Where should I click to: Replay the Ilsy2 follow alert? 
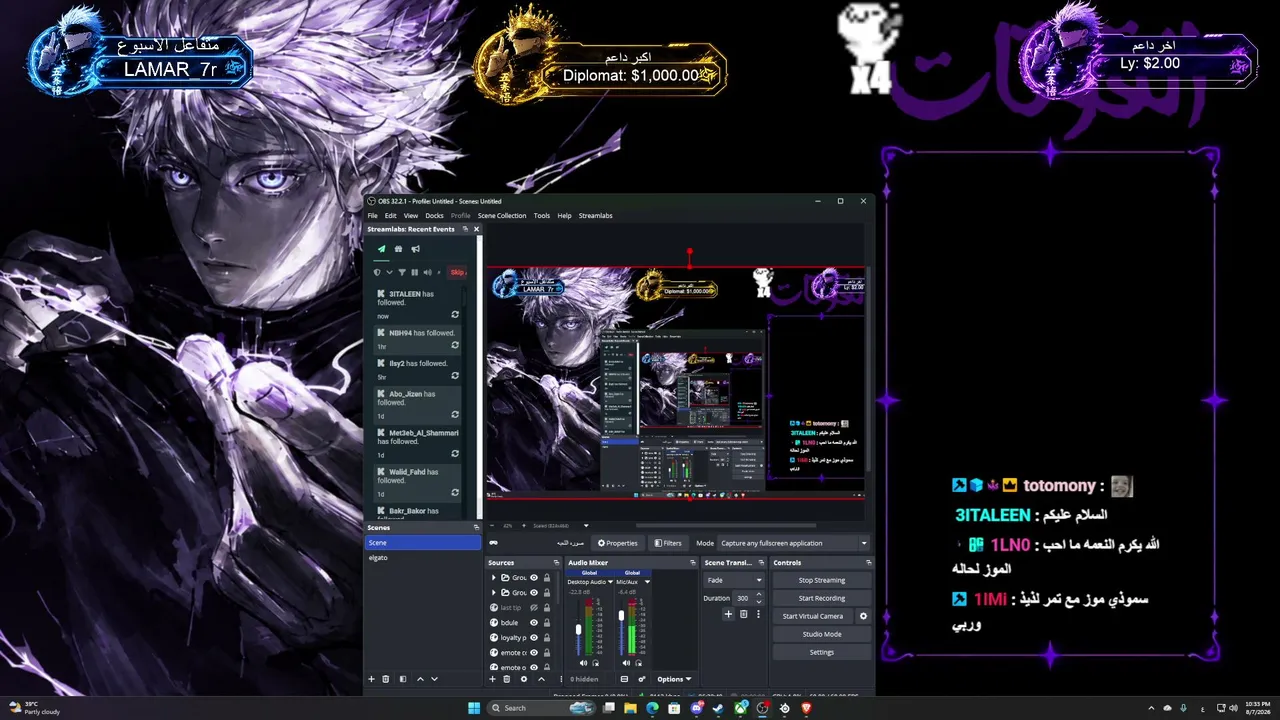point(455,377)
